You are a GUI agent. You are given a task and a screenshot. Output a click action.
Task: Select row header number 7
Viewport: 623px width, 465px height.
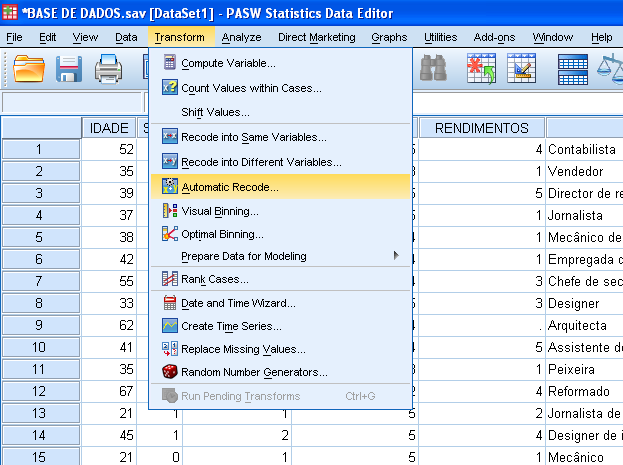(x=41, y=281)
